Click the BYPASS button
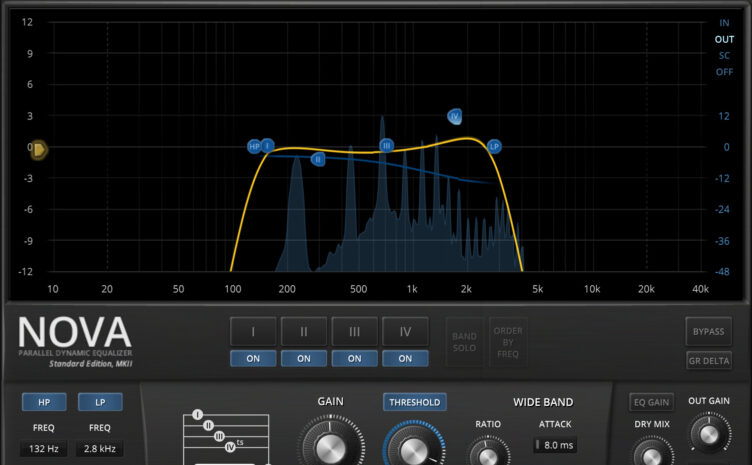This screenshot has height=465, width=752. [x=708, y=331]
